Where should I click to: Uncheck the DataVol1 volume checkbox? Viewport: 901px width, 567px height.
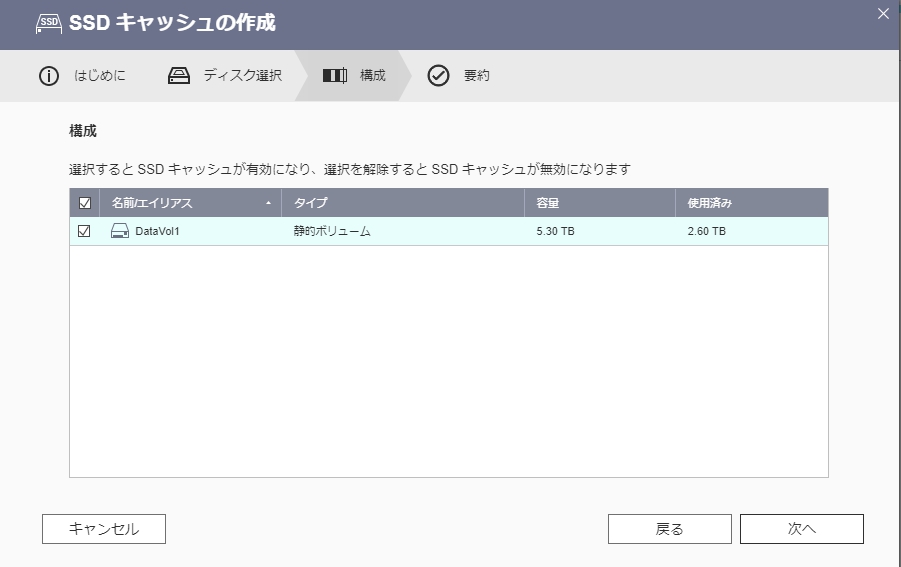[85, 232]
